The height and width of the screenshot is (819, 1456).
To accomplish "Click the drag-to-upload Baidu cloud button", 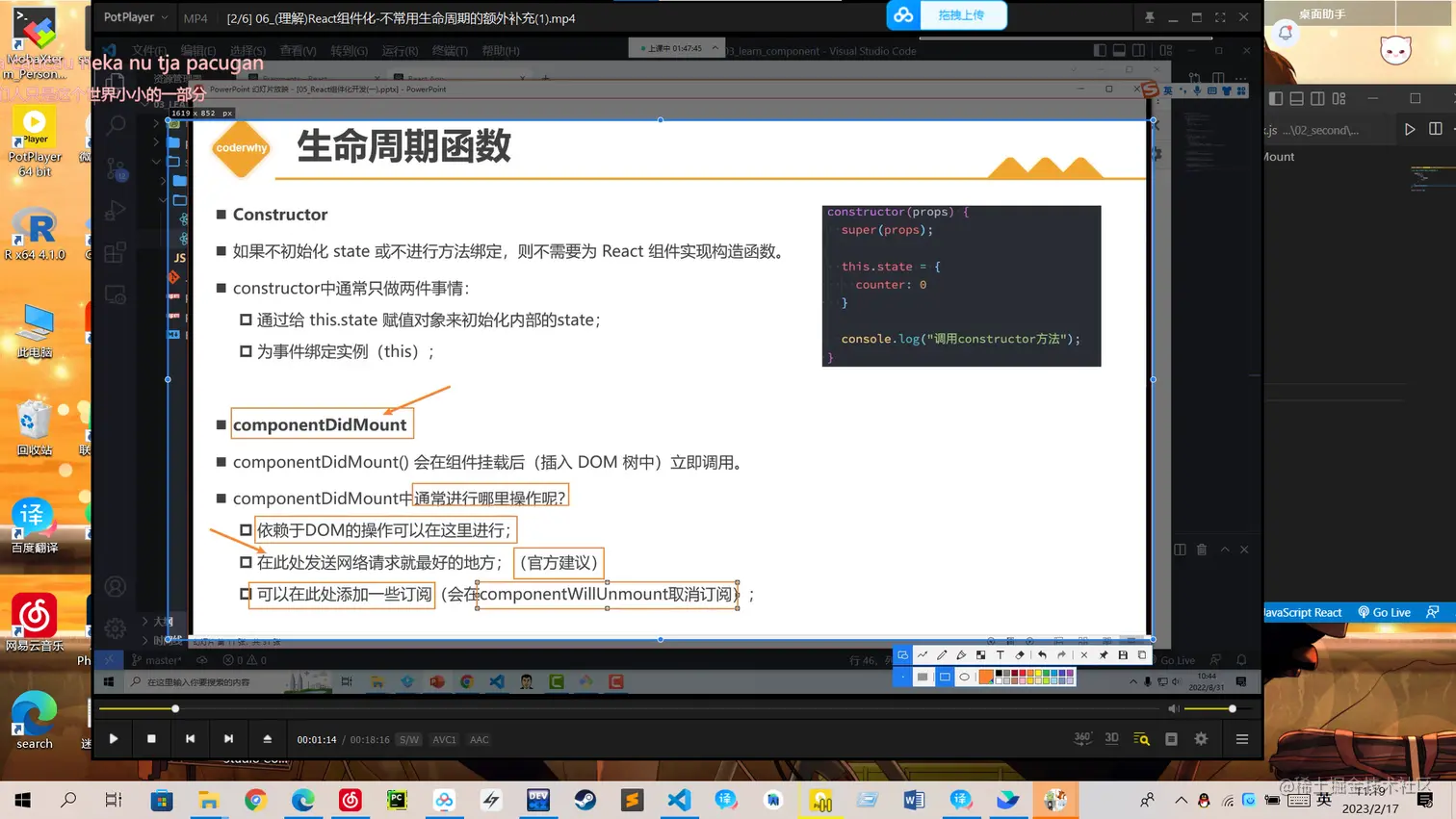I will coord(947,15).
